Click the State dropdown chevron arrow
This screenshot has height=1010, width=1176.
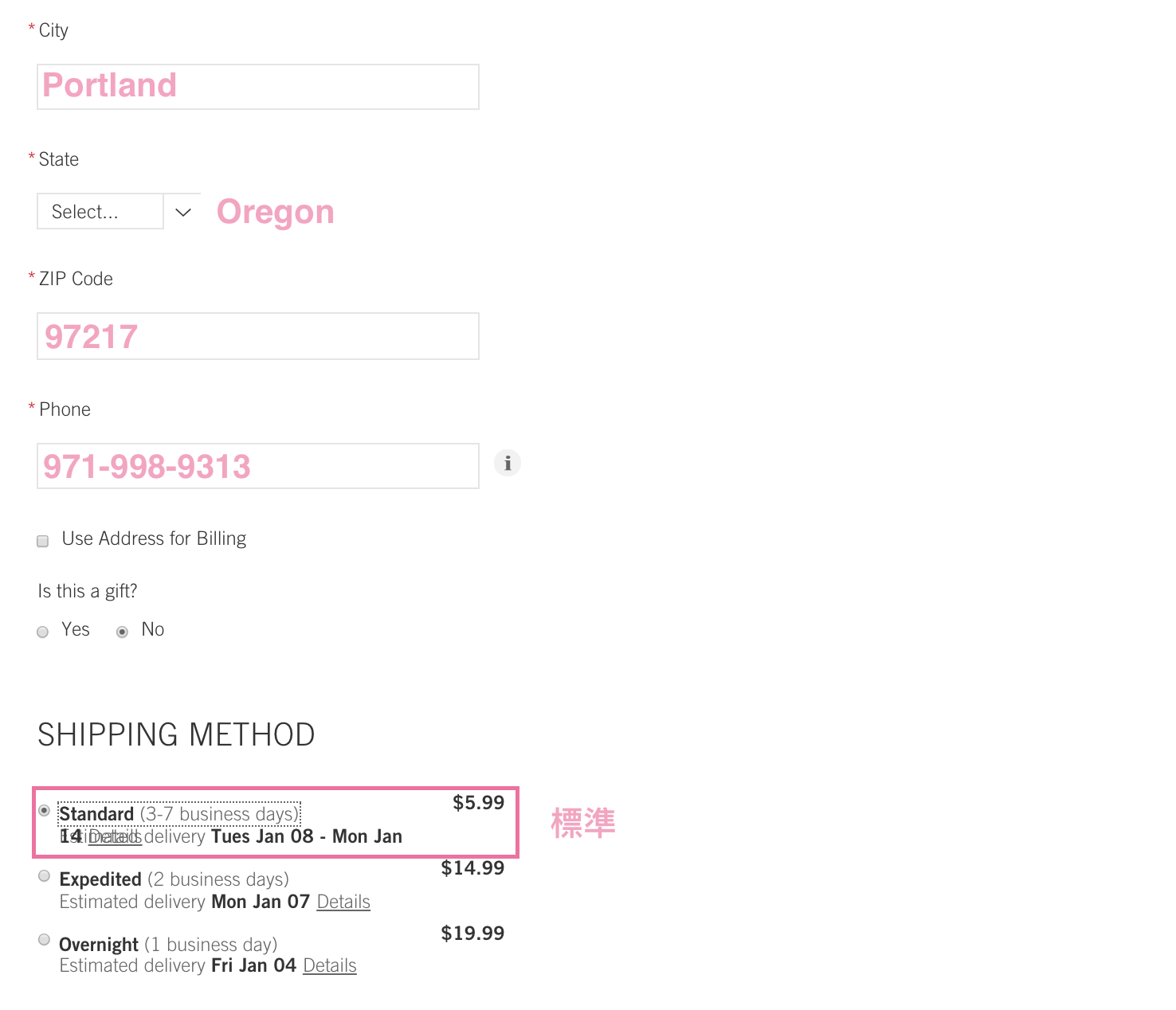coord(183,212)
